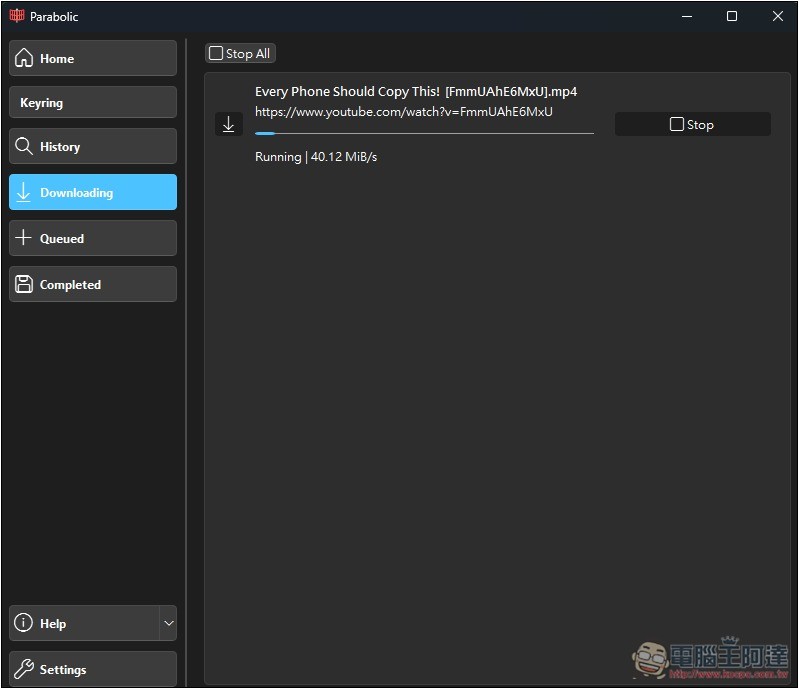The image size is (799, 689).
Task: Click the YouTube URL of the download
Action: [x=403, y=112]
